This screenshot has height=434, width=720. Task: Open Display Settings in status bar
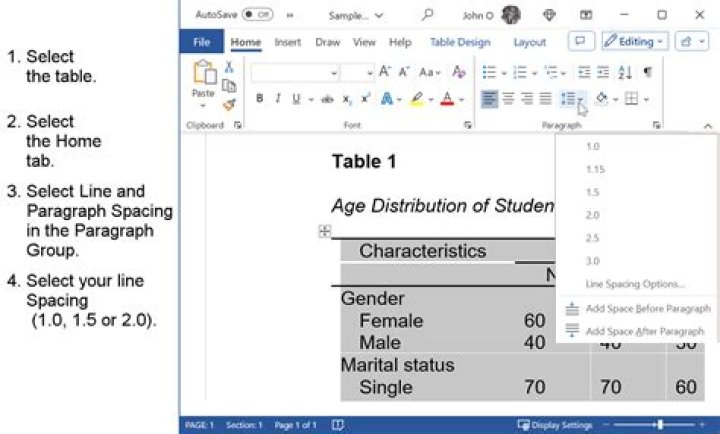(555, 425)
